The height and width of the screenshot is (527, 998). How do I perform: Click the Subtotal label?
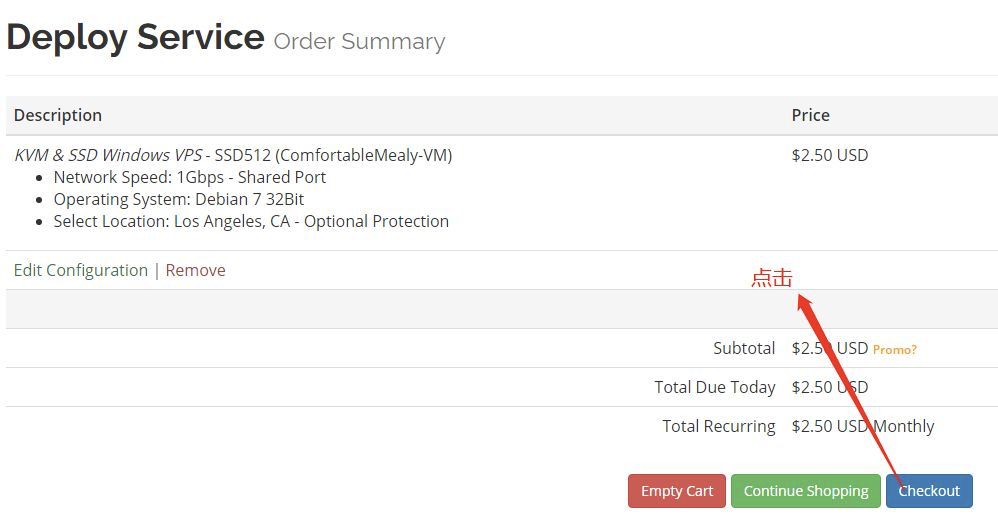click(744, 348)
